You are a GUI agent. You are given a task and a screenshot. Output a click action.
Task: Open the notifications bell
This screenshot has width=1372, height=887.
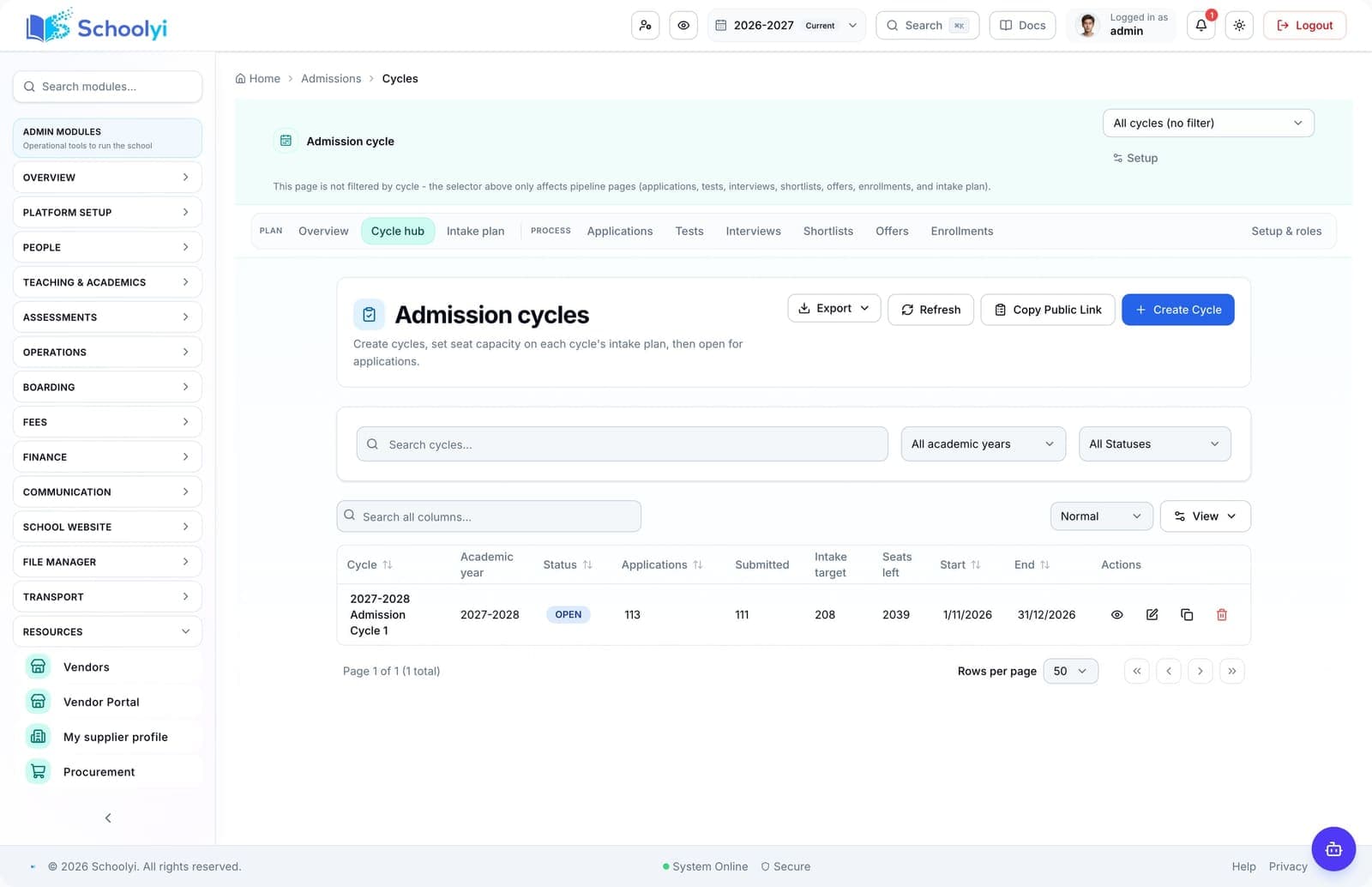click(x=1200, y=26)
